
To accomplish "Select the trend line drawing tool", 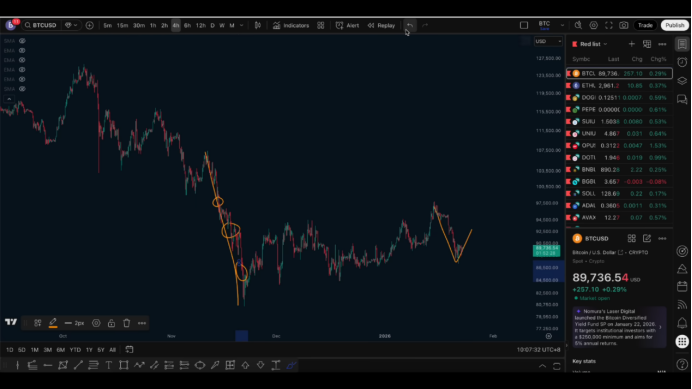I will pyautogui.click(x=78, y=365).
